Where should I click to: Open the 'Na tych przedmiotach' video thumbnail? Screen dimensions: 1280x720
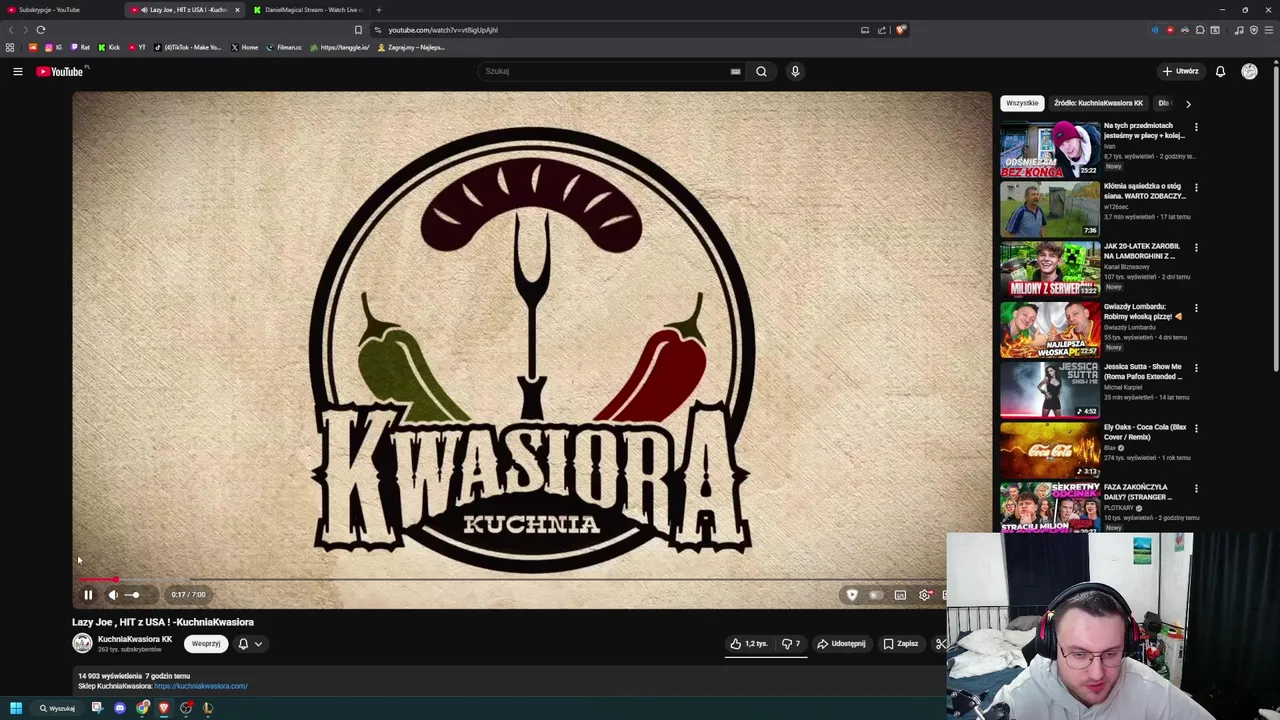pos(1050,149)
